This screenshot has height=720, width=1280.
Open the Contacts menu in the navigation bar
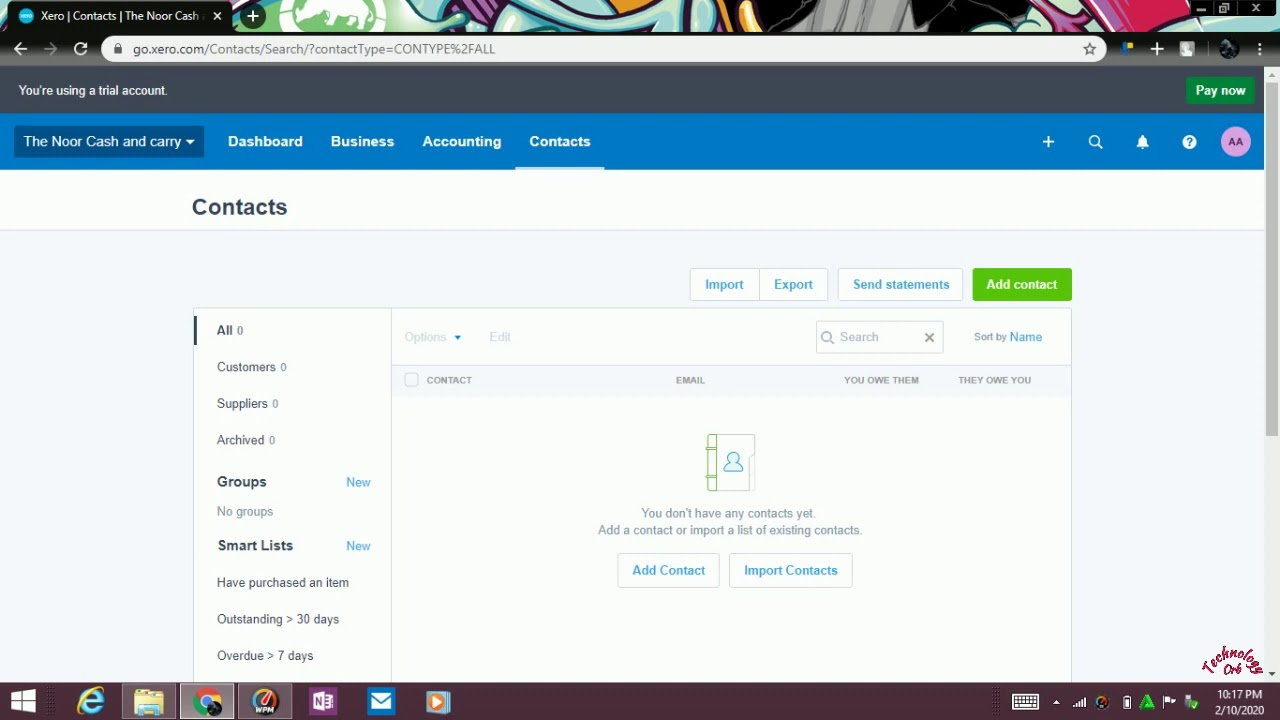(560, 142)
